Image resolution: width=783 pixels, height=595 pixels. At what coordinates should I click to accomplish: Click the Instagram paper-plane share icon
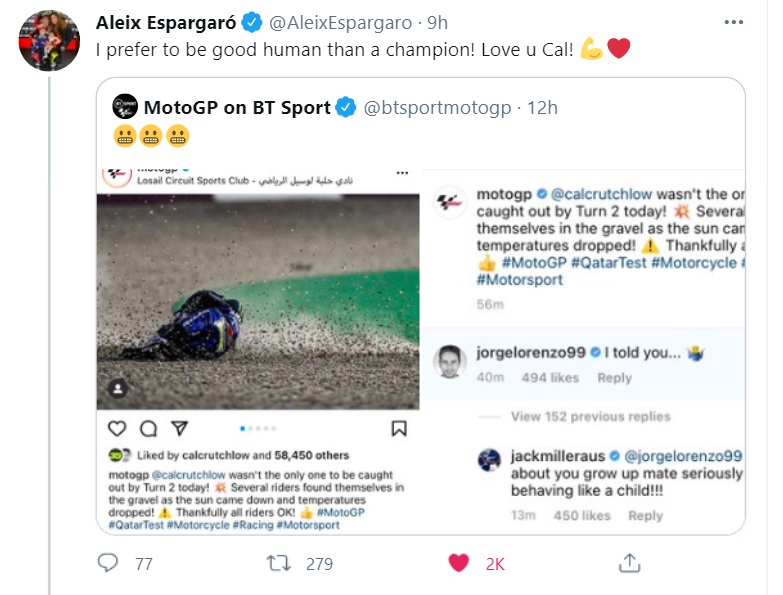pos(179,428)
